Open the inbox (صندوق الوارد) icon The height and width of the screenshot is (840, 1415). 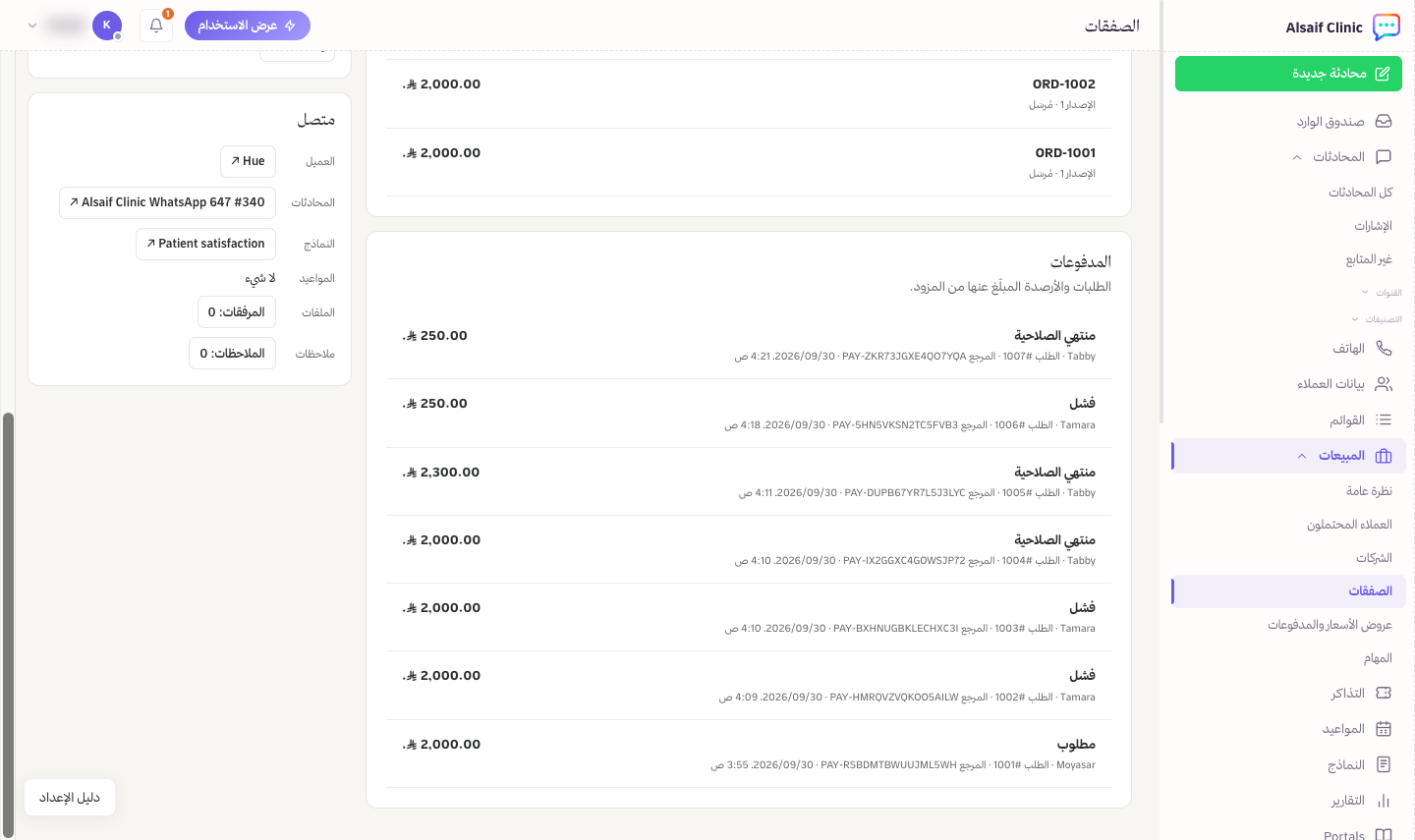point(1384,121)
